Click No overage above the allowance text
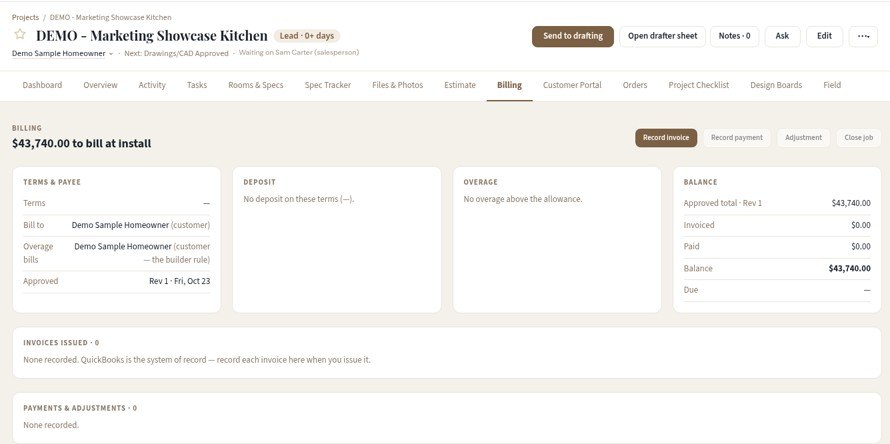 click(523, 199)
